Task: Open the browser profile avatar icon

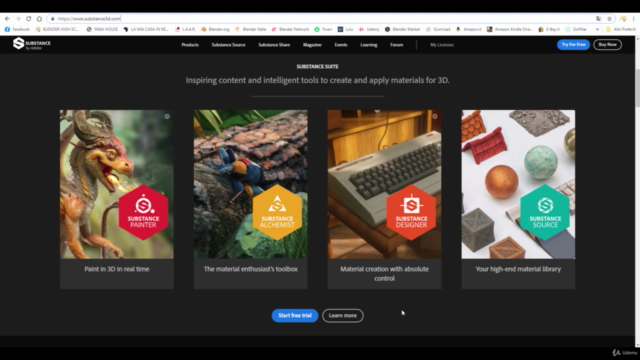Action: pyautogui.click(x=623, y=19)
